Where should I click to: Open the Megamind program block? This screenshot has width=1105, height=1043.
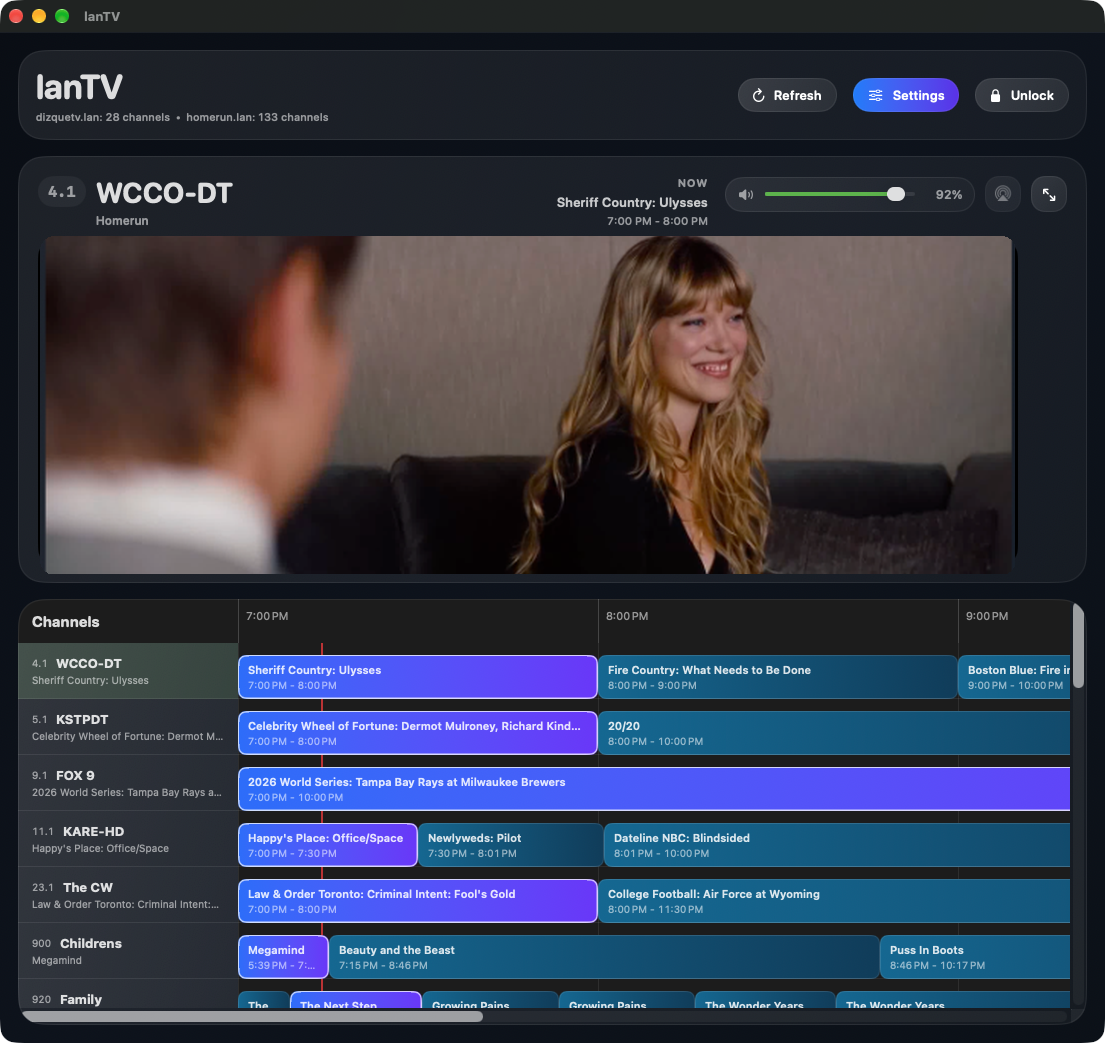tap(283, 957)
